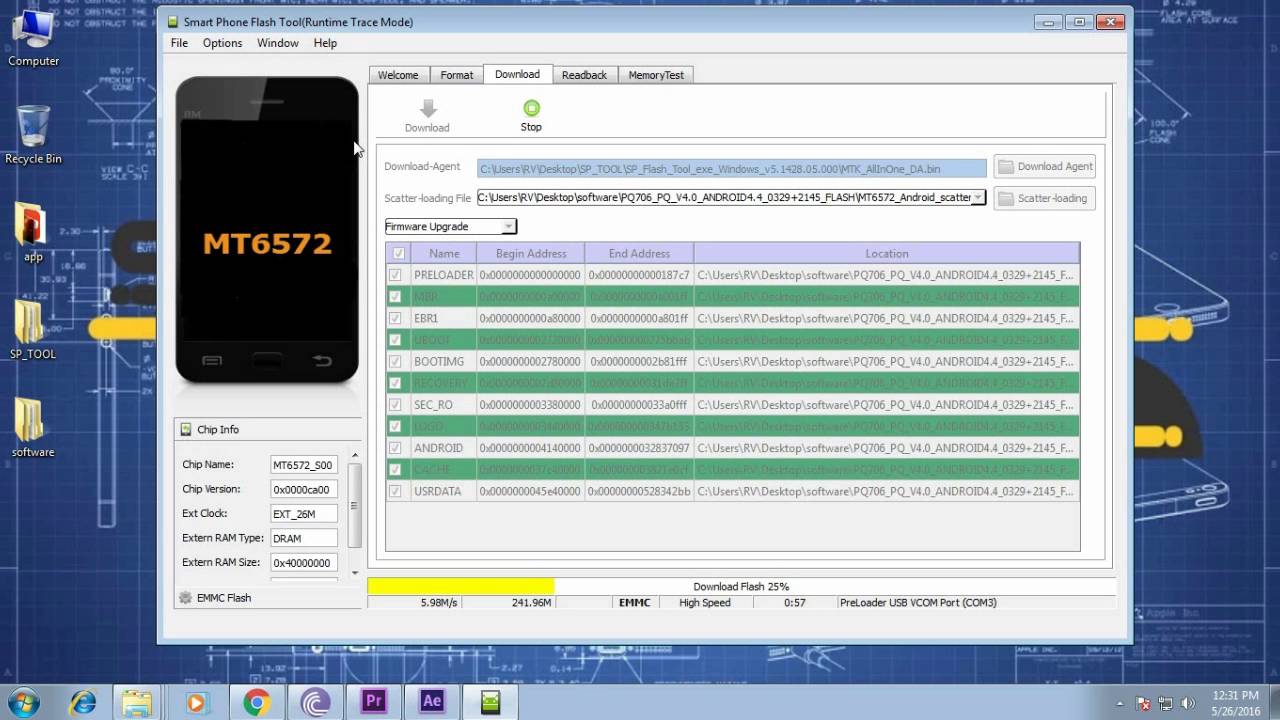Toggle the EBR1 checkbox

396,318
